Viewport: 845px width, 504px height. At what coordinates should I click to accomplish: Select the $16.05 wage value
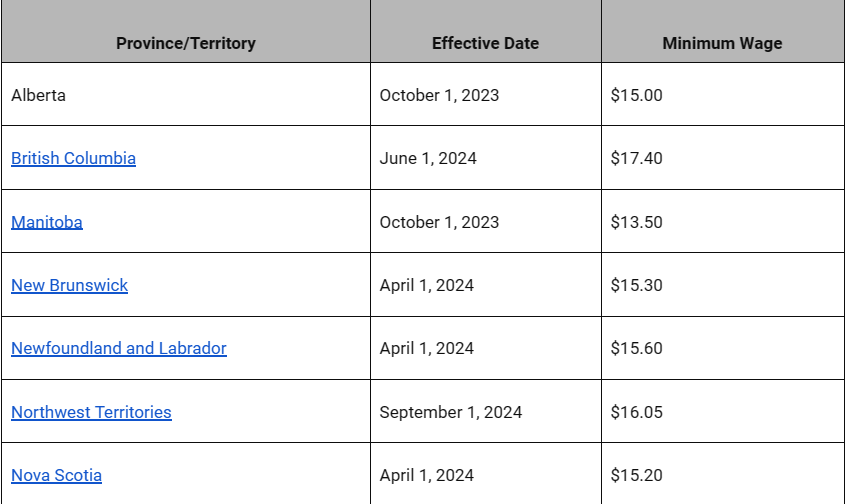click(x=636, y=412)
